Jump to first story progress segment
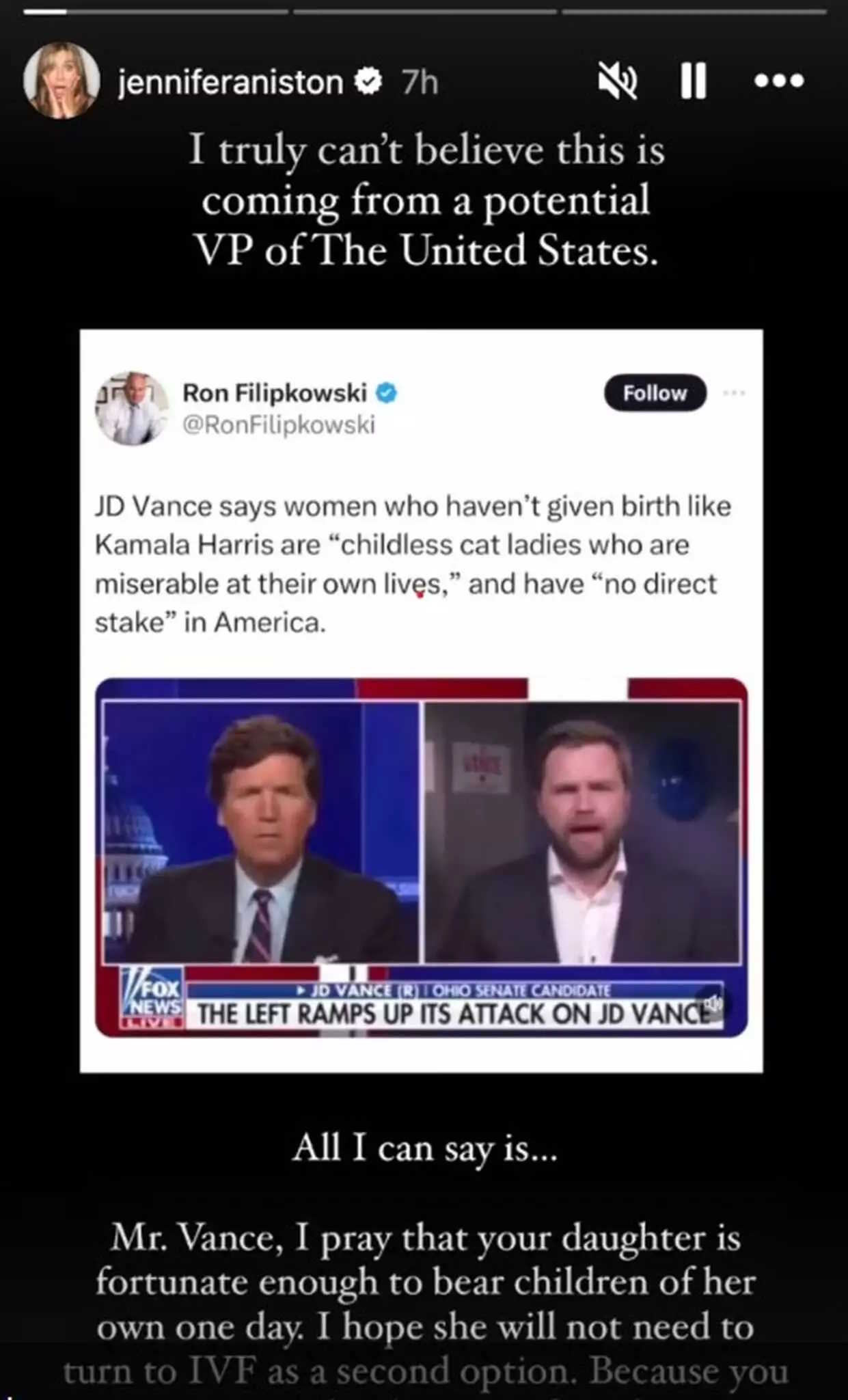This screenshot has width=848, height=1400. pos(155,12)
